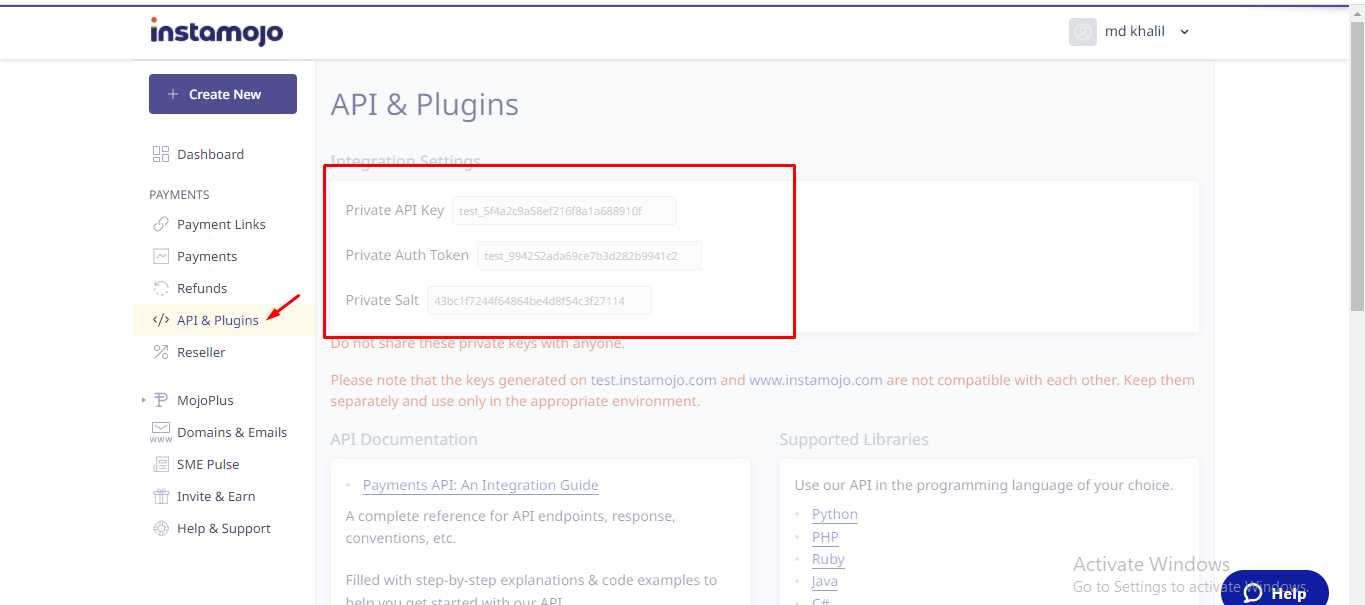
Task: Click the SME Pulse newspaper icon
Action: (x=160, y=464)
